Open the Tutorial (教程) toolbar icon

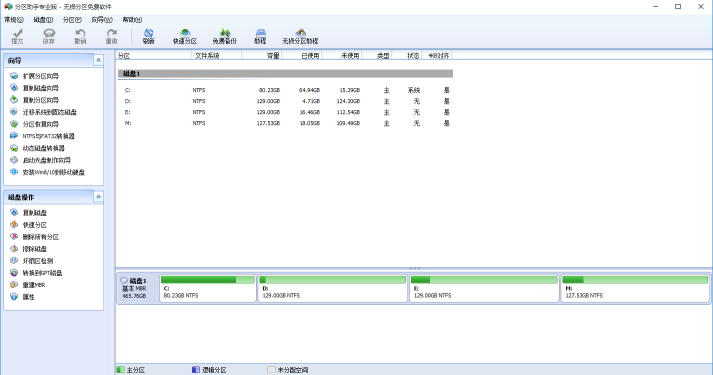[260, 36]
